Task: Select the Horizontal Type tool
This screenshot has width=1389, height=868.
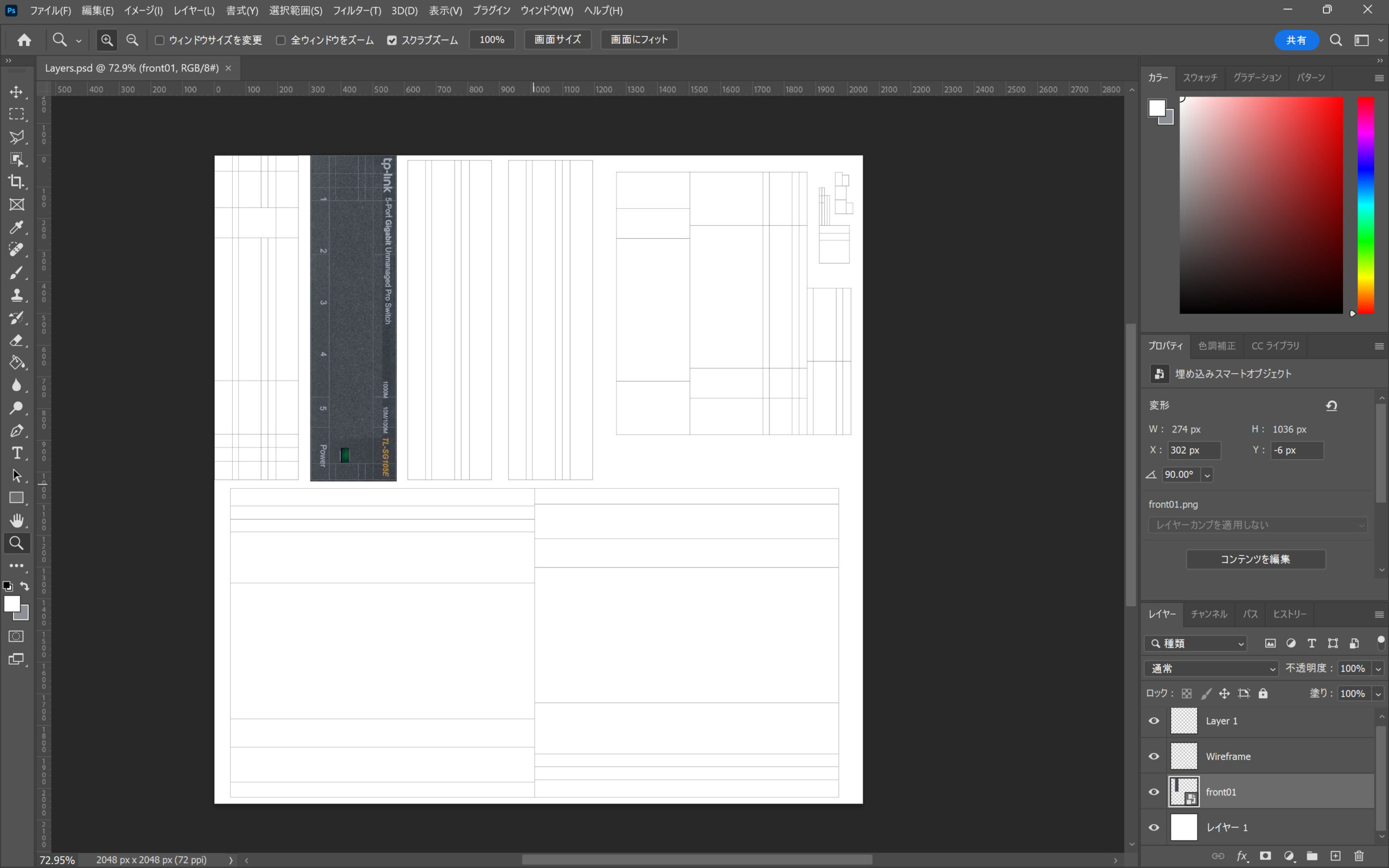Action: tap(16, 454)
